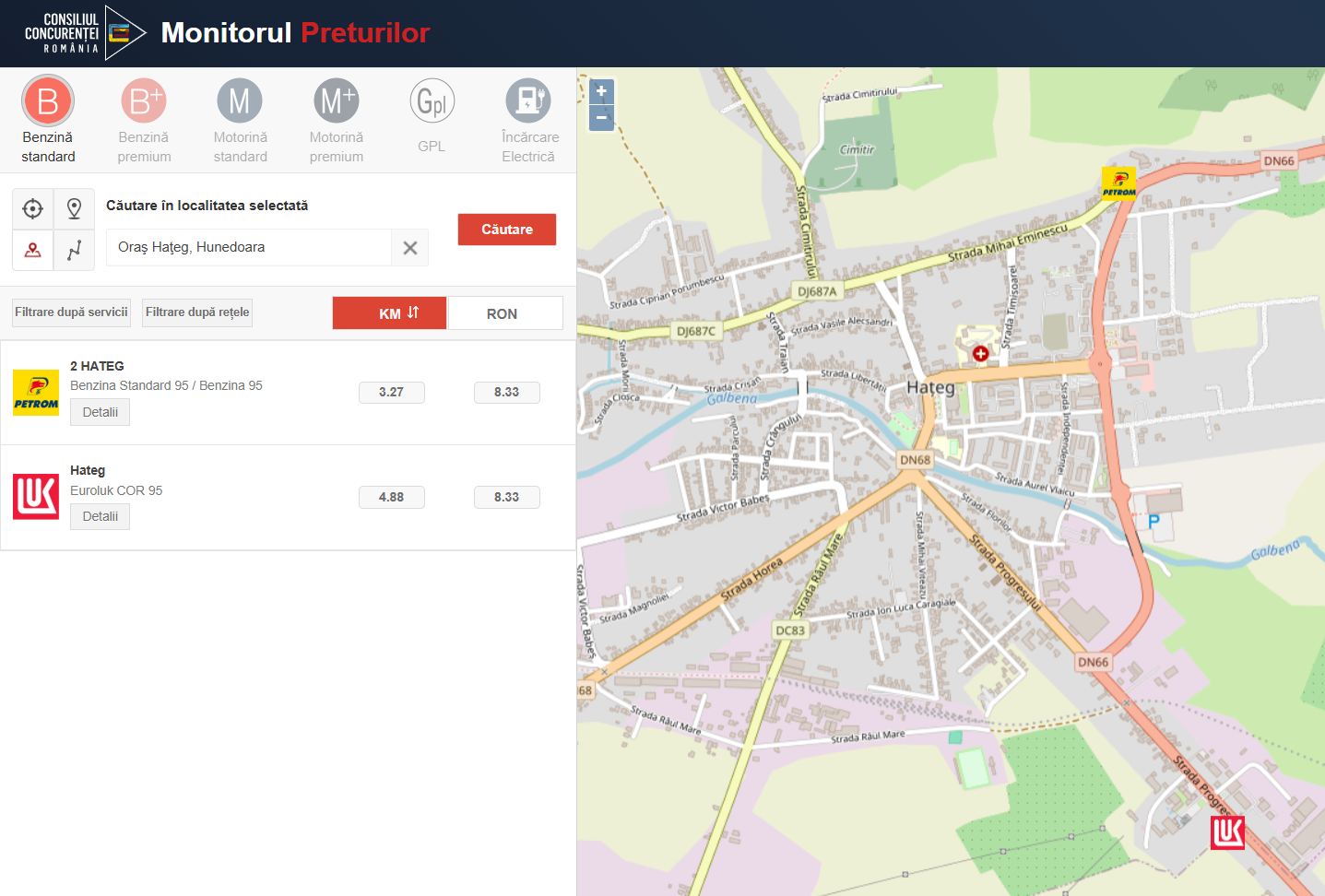Click the Petrom marker on the map
Screen dimensions: 1325x896
pos(1119,183)
